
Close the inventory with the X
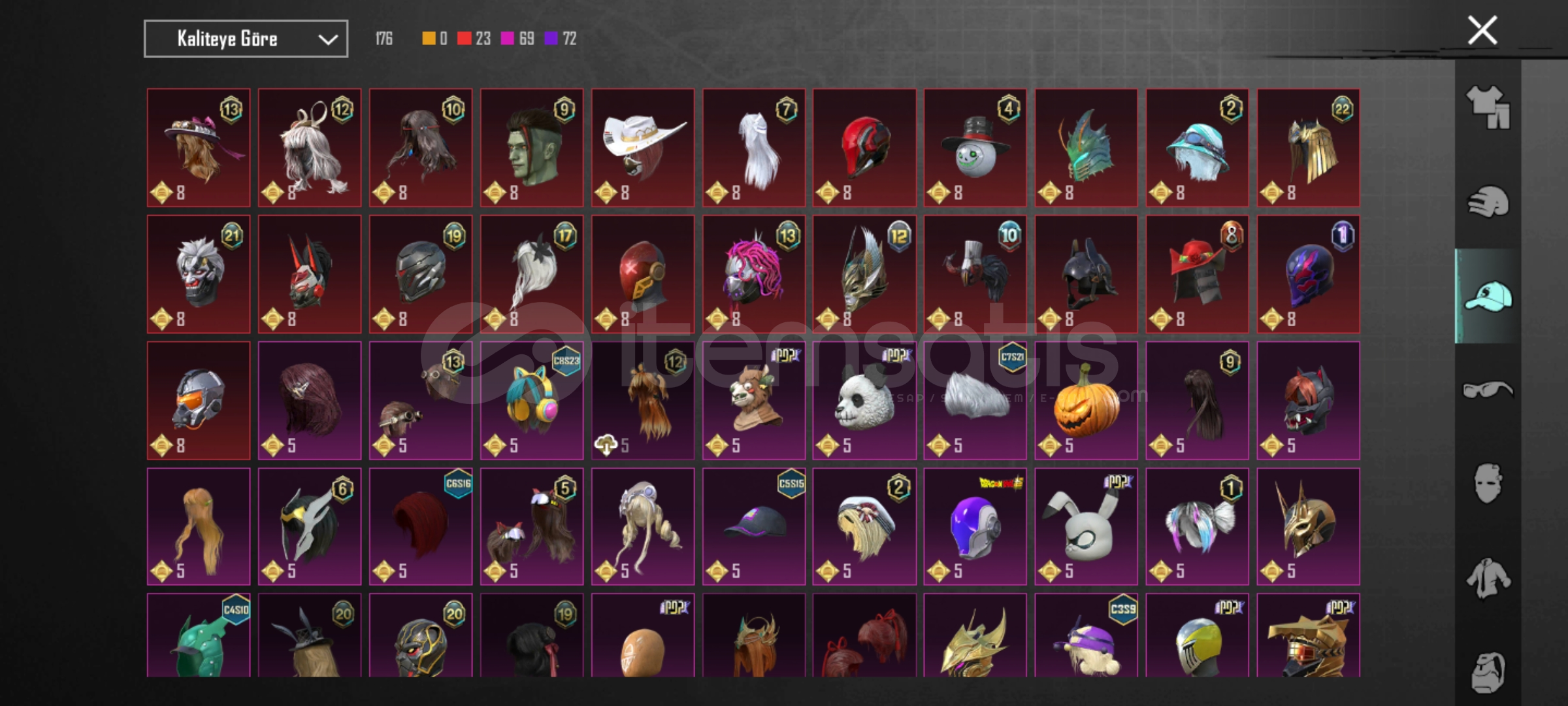(1482, 30)
